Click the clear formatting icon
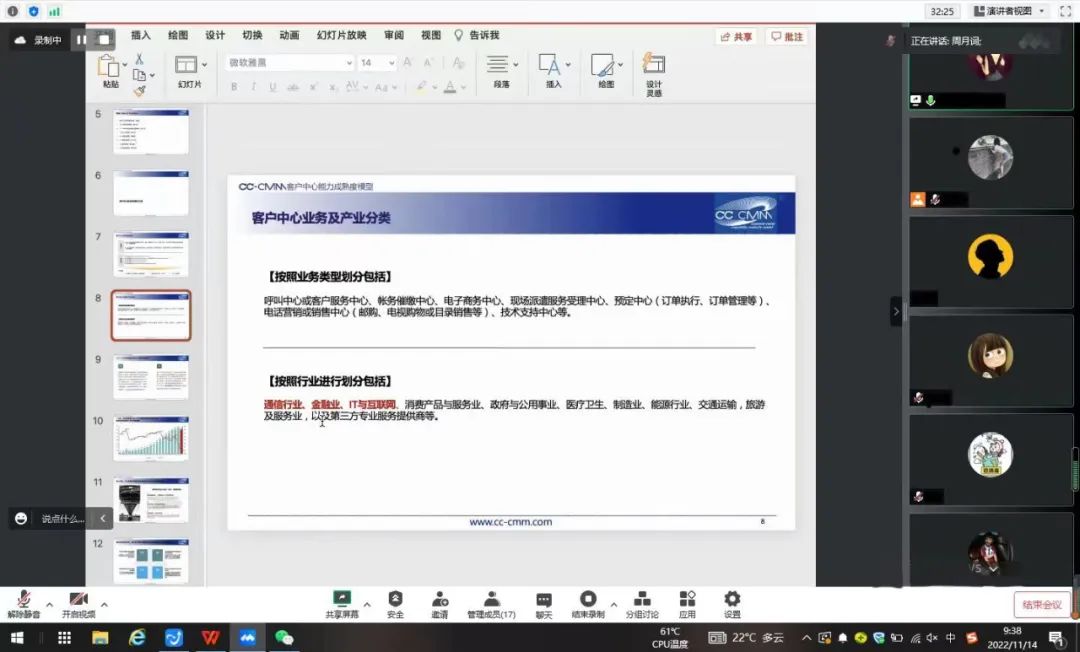1080x652 pixels. coord(458,63)
